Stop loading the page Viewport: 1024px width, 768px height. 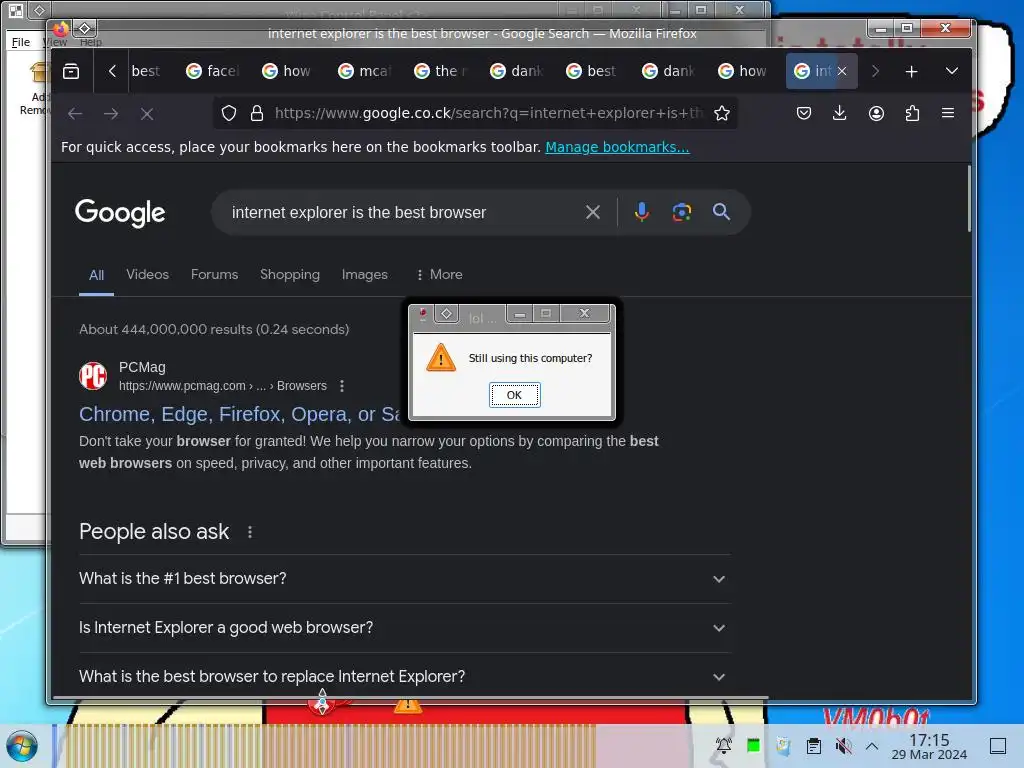pyautogui.click(x=147, y=114)
